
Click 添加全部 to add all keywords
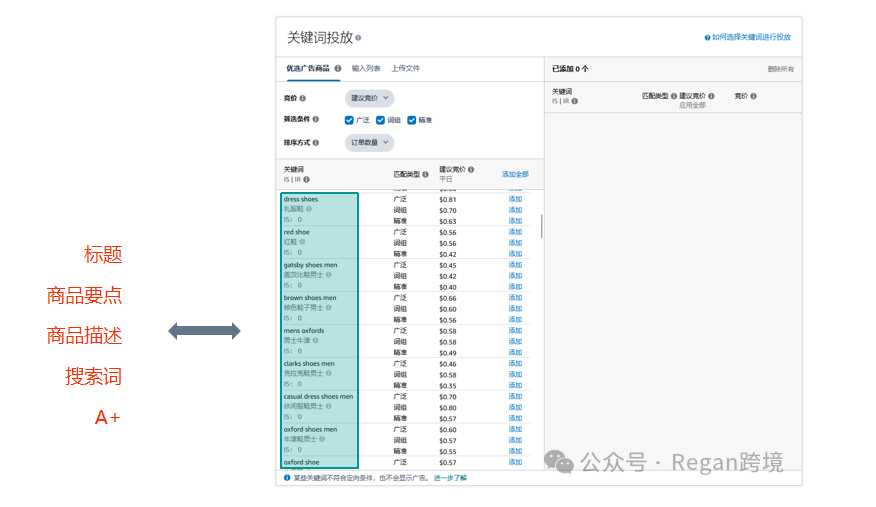pyautogui.click(x=515, y=174)
